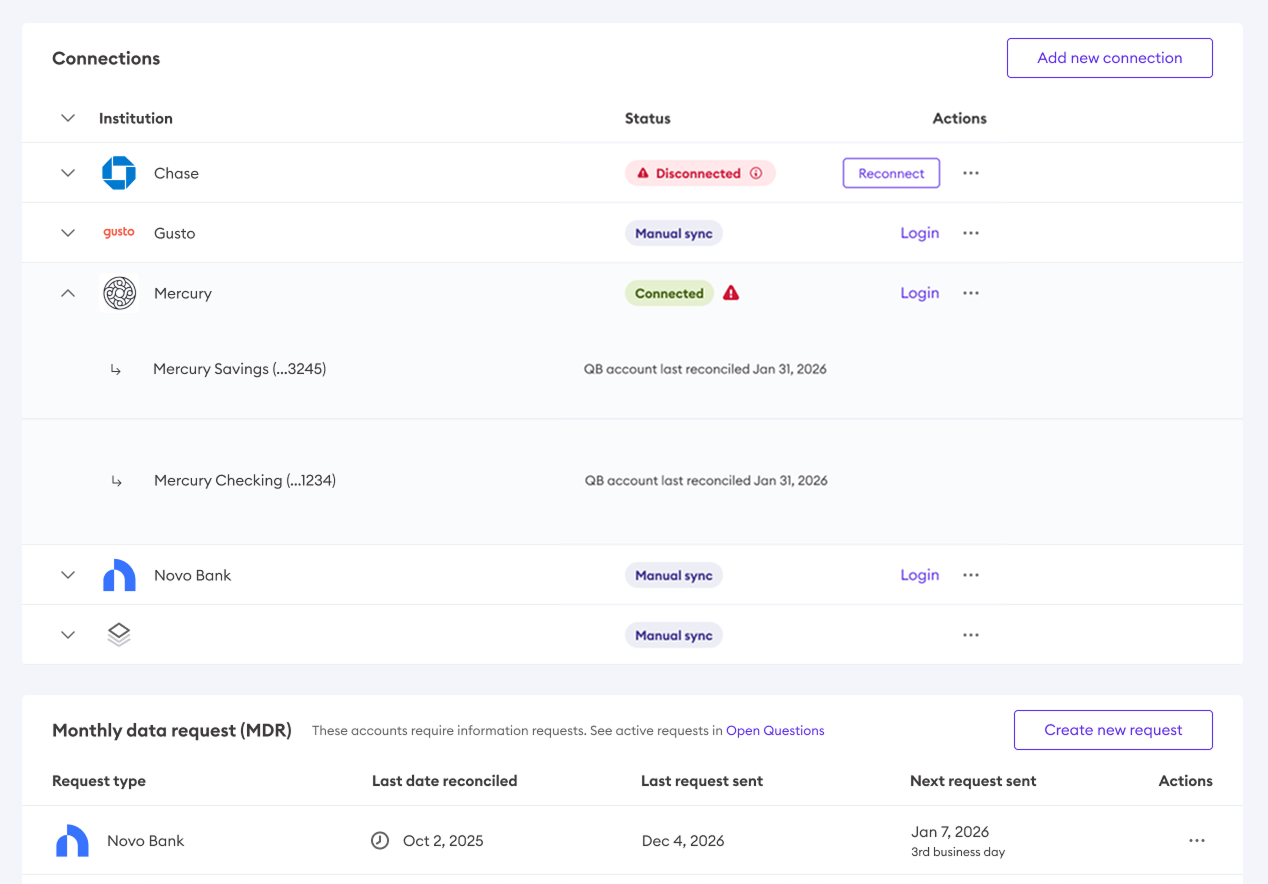1268x884 pixels.
Task: Click the Next request sent column header
Action: click(973, 781)
